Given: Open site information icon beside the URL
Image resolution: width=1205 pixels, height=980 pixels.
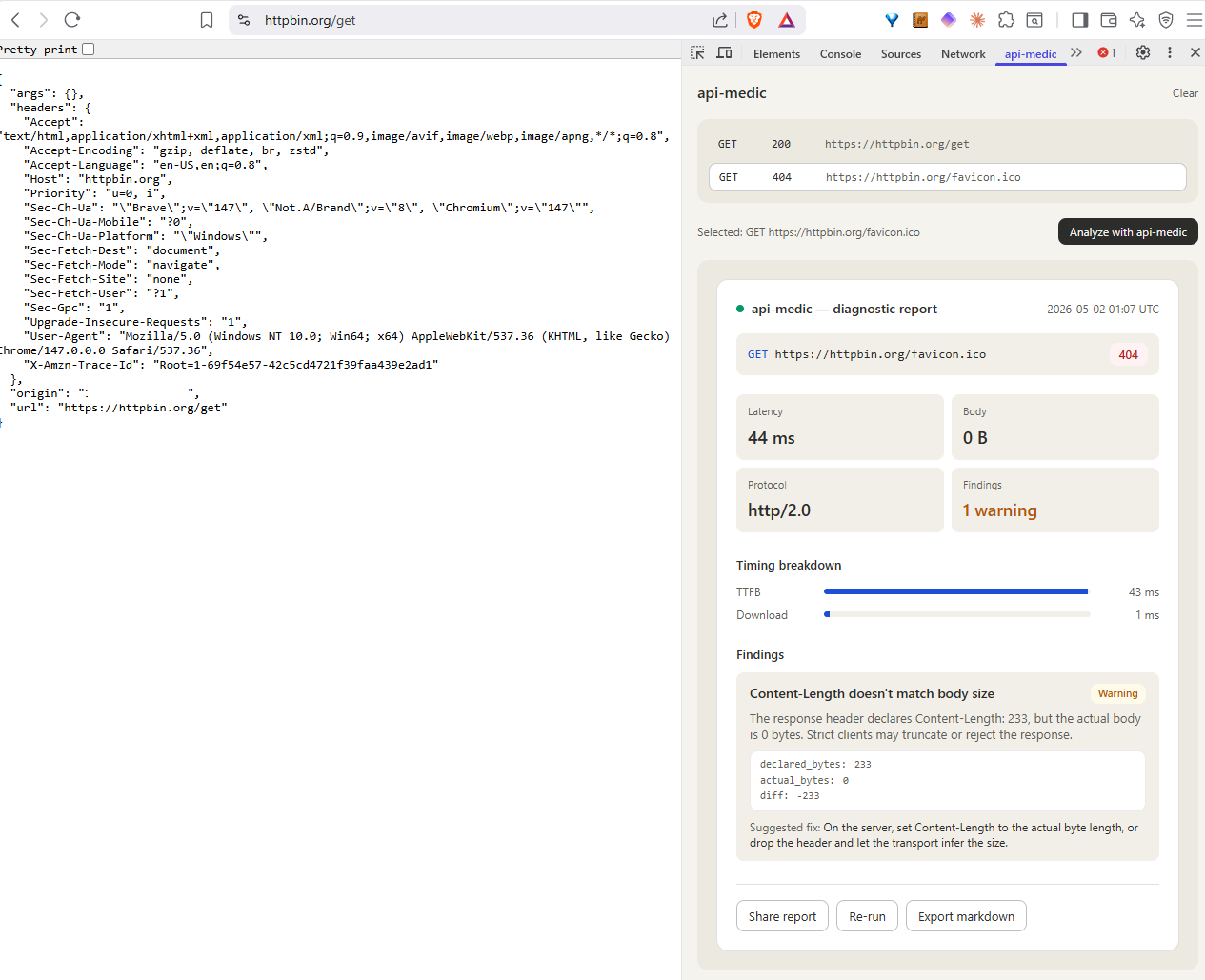Looking at the screenshot, I should click(244, 20).
